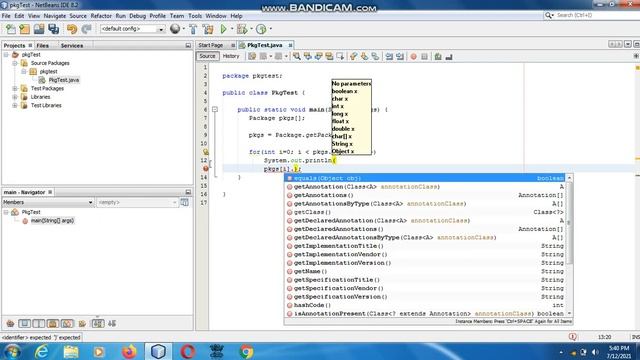Image resolution: width=640 pixels, height=360 pixels.
Task: Toggle Sort by Source in Navigator
Action: [x=112, y=323]
